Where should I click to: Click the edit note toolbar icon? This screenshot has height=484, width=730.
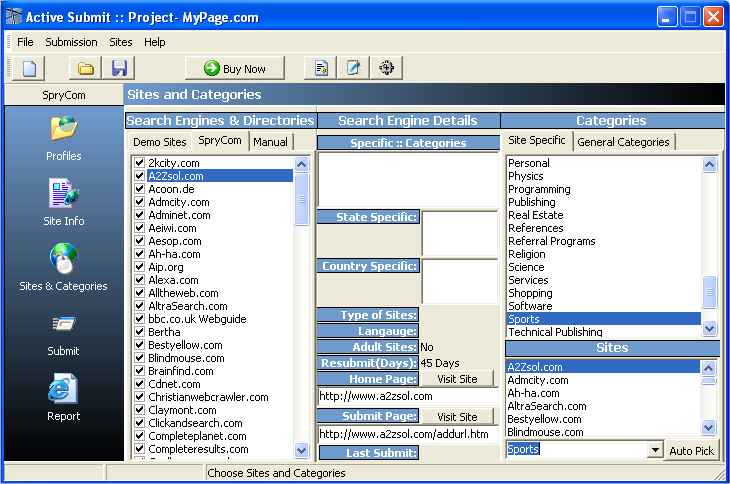pyautogui.click(x=353, y=68)
